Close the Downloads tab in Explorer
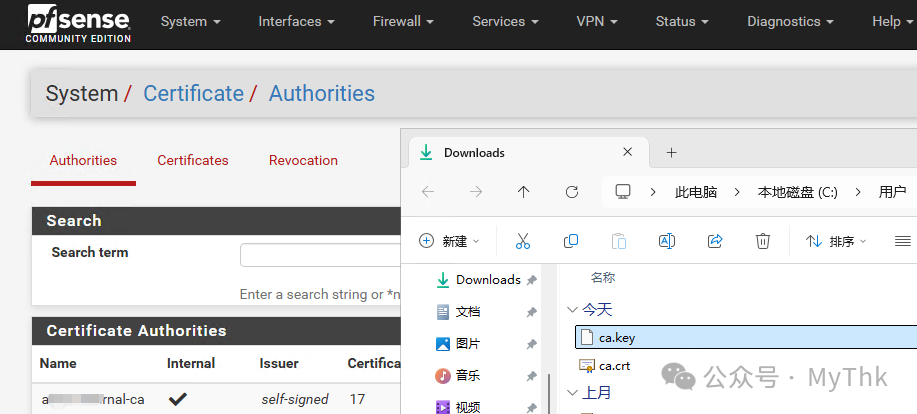Viewport: 917px width, 414px height. coord(628,152)
